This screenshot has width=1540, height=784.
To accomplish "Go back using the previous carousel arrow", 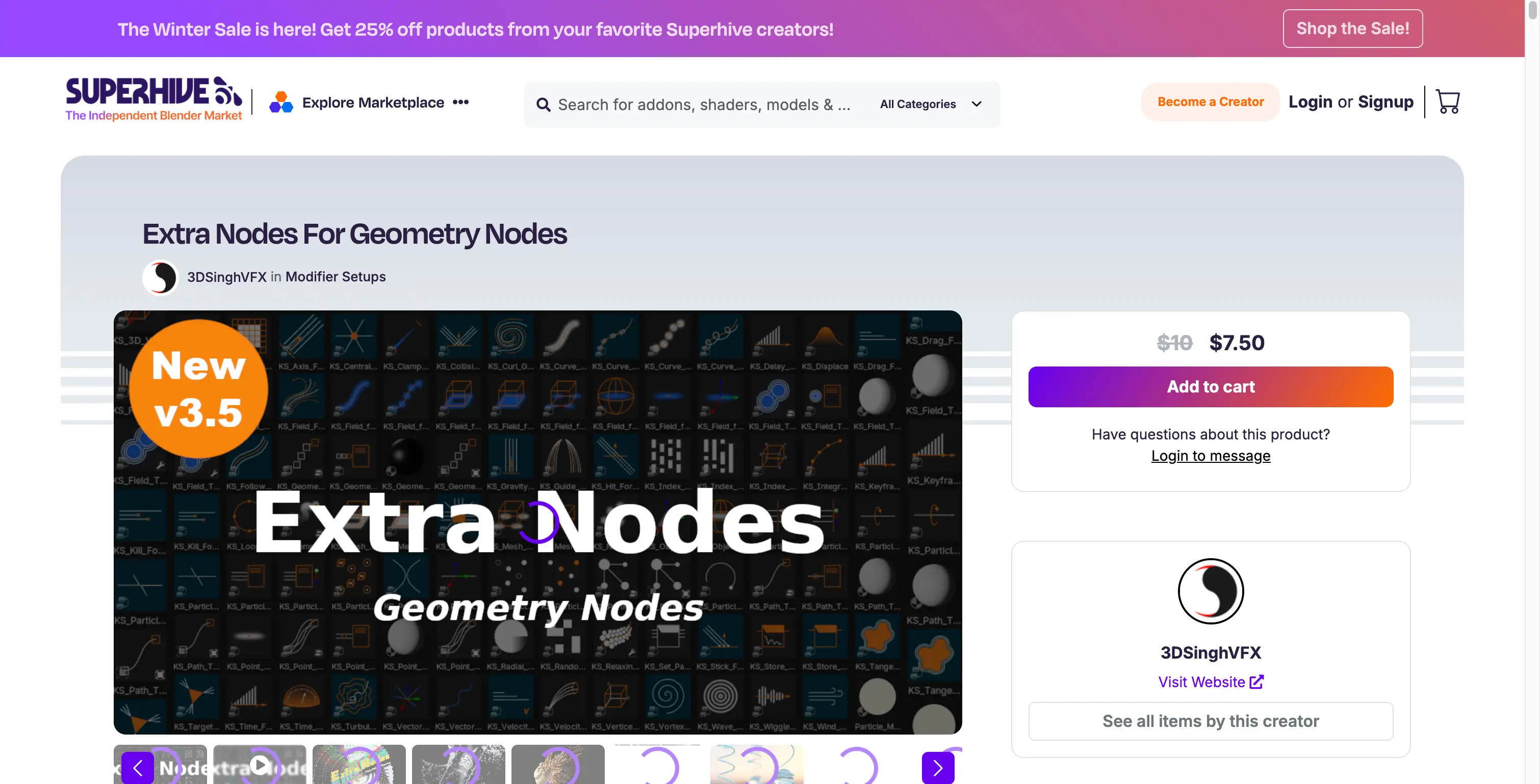I will 138,768.
